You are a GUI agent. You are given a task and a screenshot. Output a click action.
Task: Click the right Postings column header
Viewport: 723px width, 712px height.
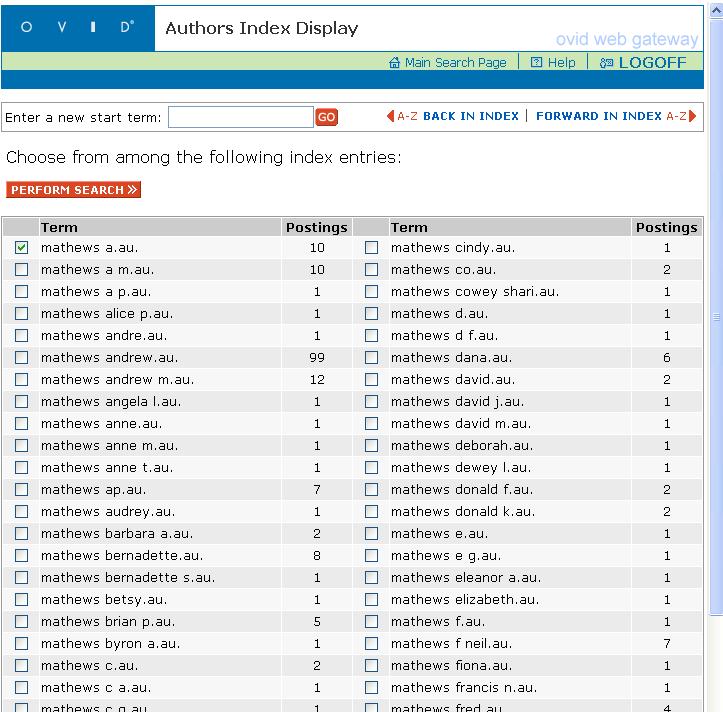pos(667,227)
